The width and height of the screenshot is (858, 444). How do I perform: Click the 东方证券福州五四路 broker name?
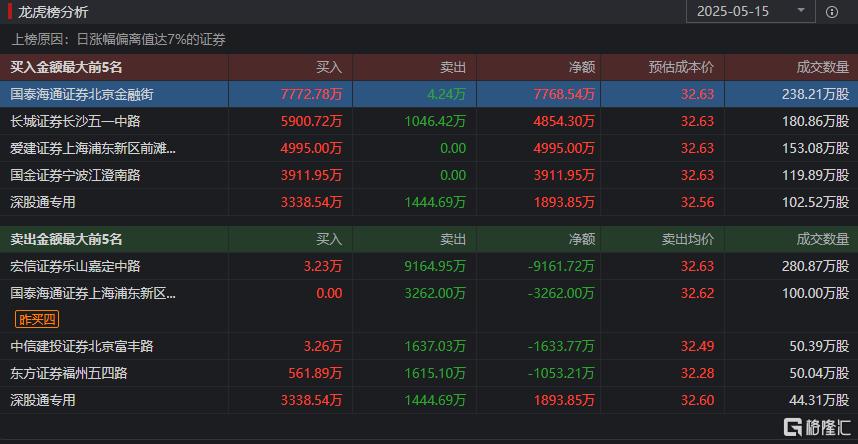[68, 373]
